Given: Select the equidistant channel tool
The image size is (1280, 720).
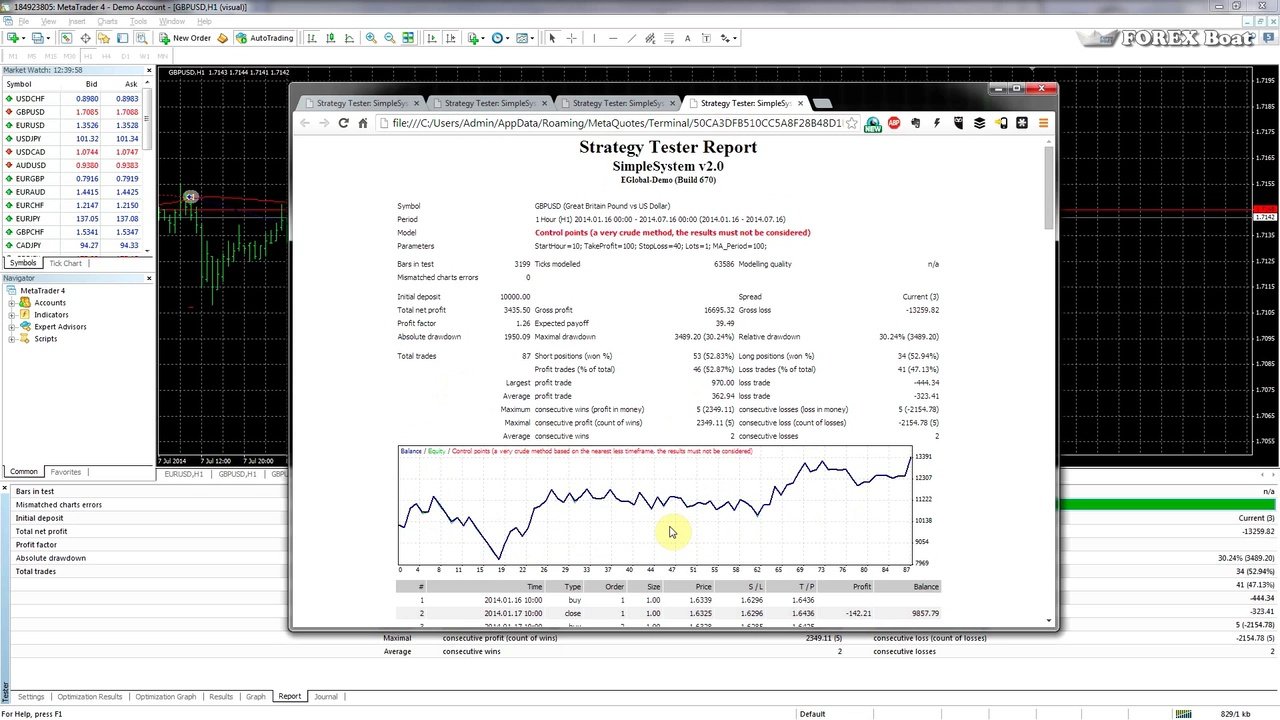Looking at the screenshot, I should pos(650,38).
